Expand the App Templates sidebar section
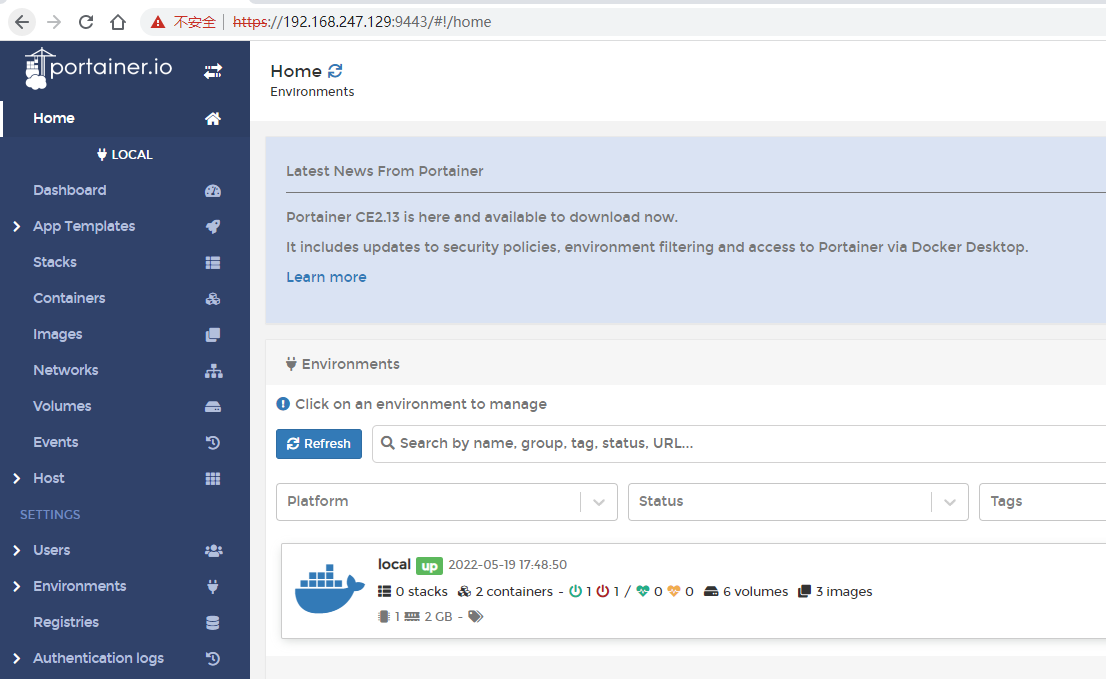Image resolution: width=1106 pixels, height=679 pixels. (x=17, y=227)
